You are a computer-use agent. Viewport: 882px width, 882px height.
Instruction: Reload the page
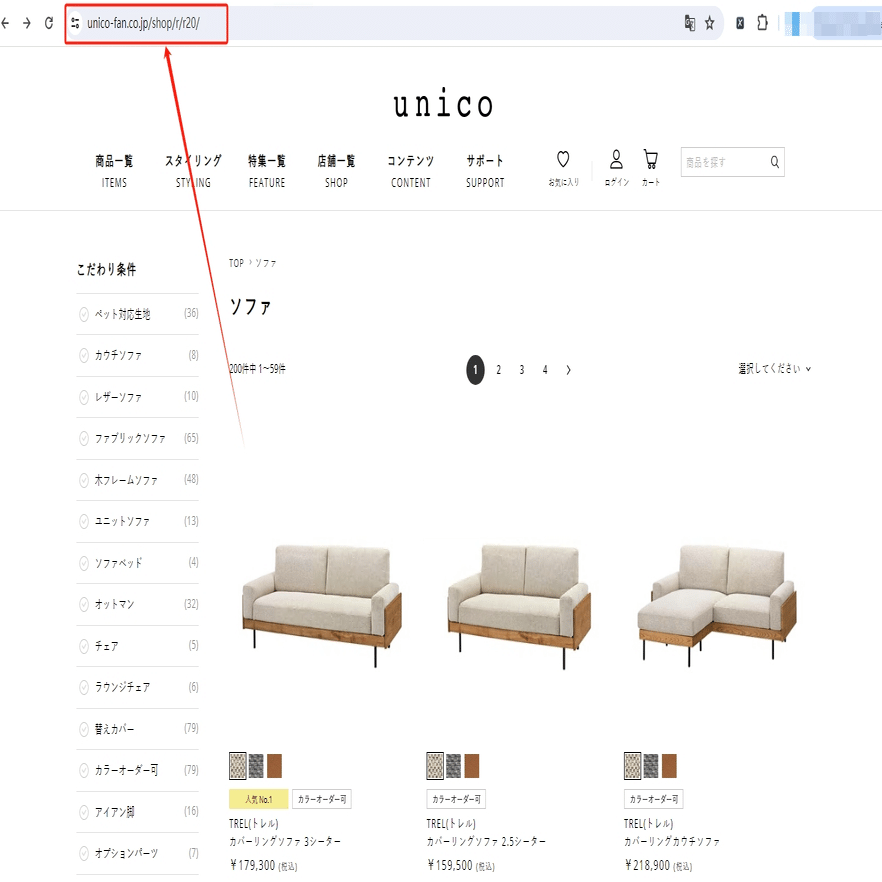pos(49,23)
